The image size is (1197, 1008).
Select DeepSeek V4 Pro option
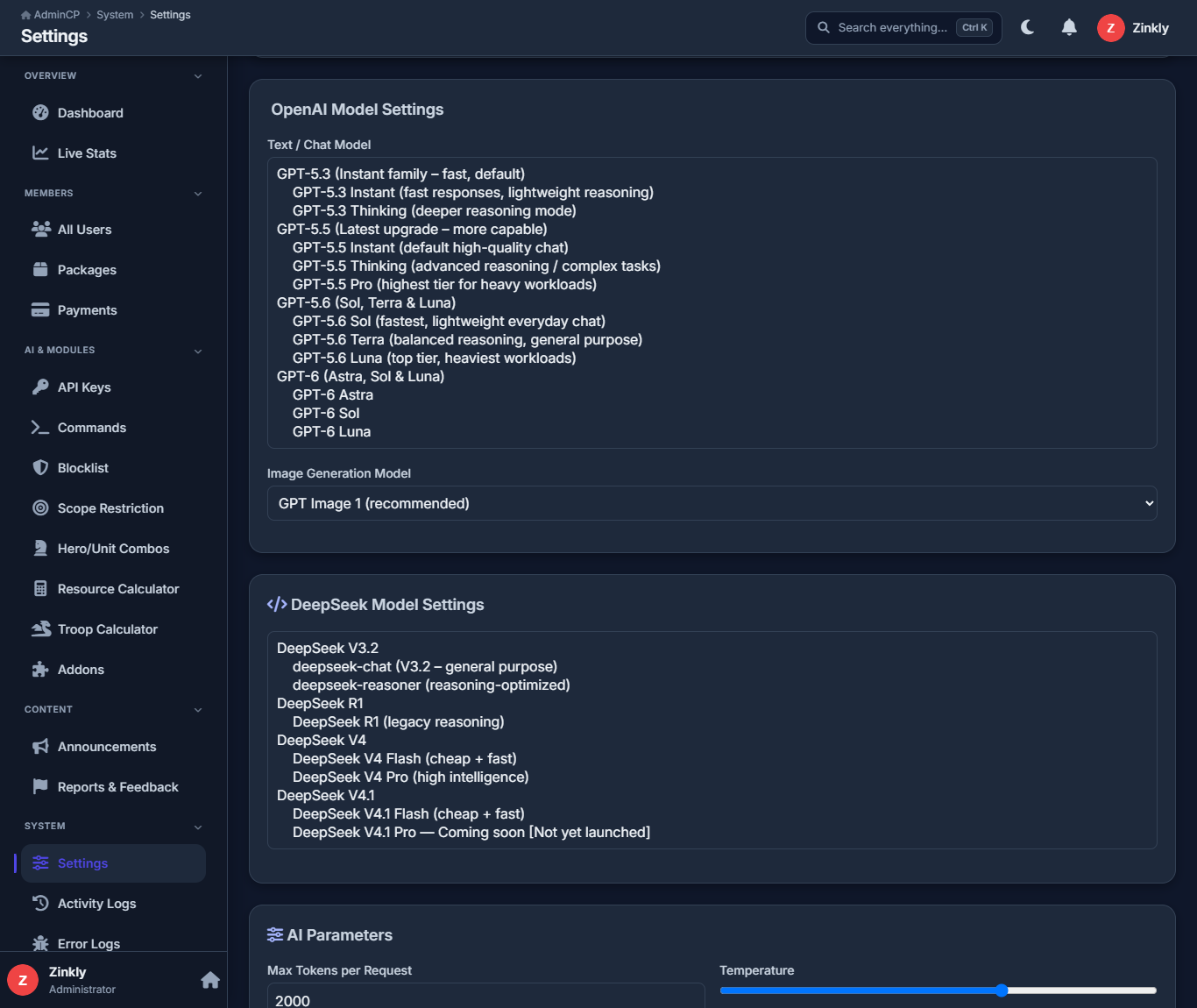[411, 777]
